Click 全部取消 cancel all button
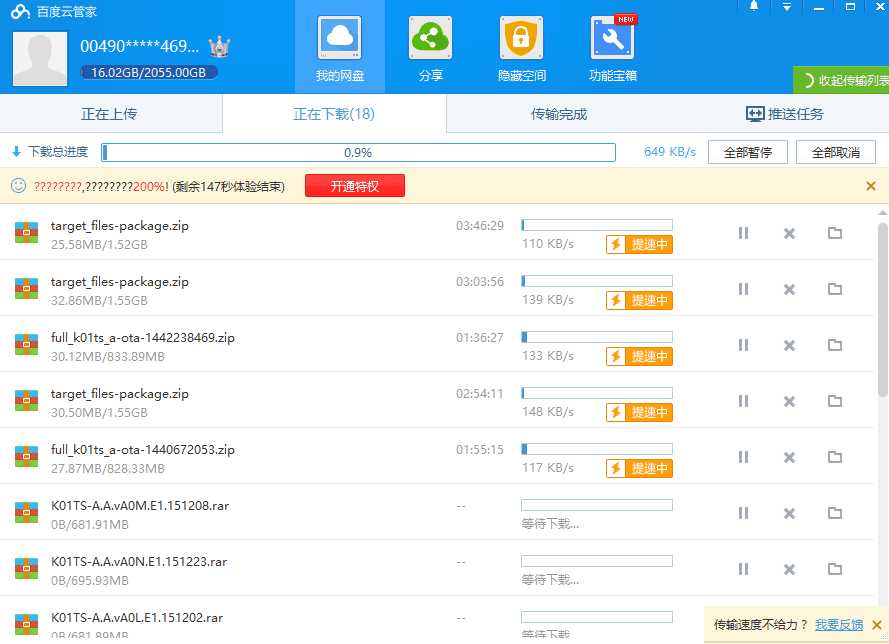This screenshot has height=644, width=889. coord(836,152)
